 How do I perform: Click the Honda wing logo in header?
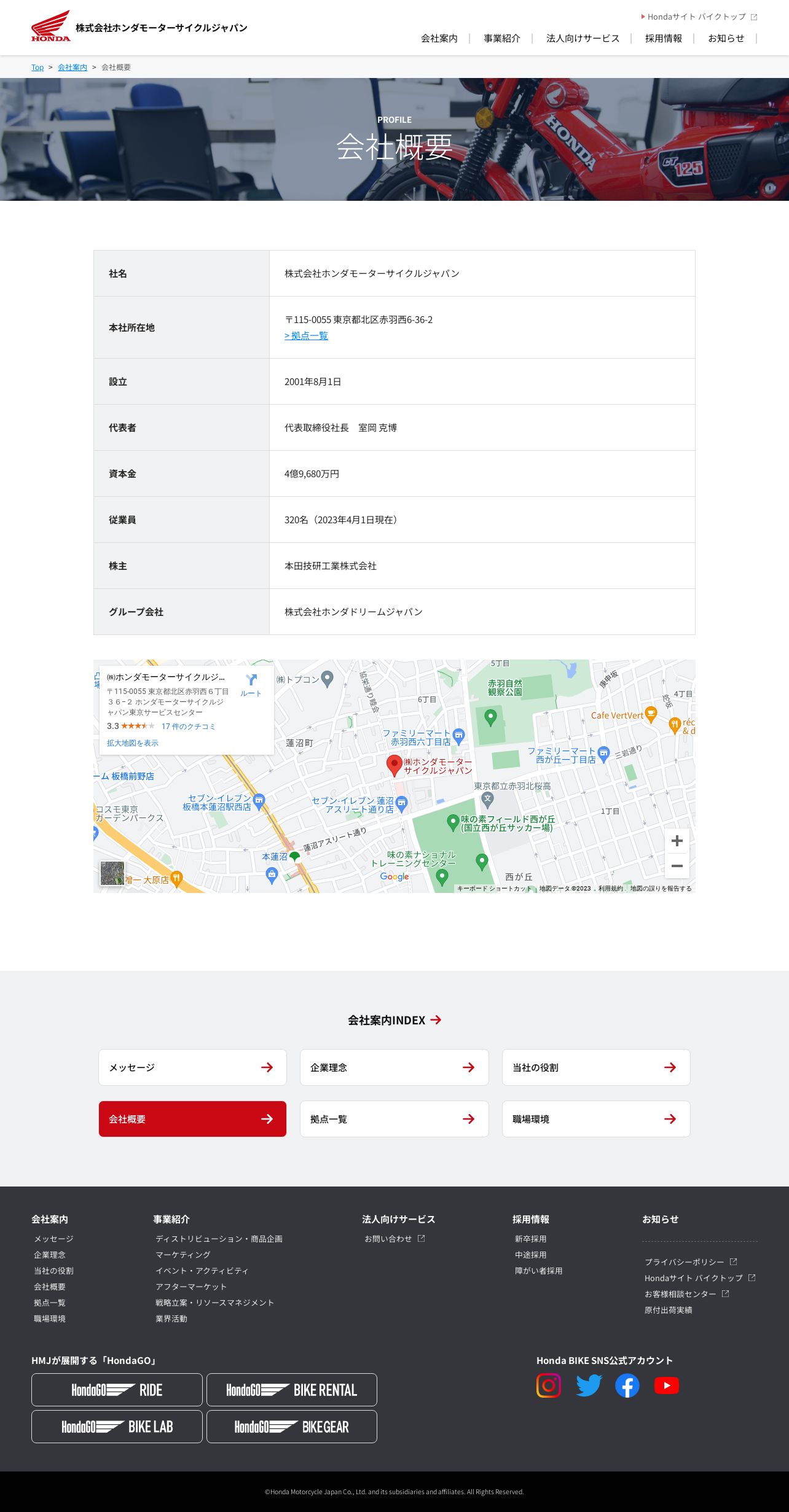point(51,26)
